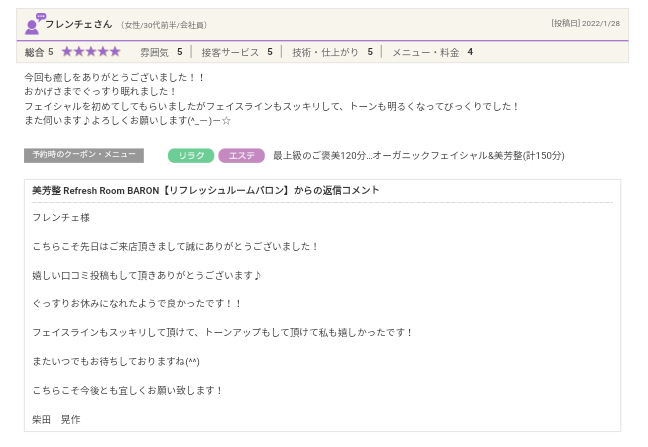Click the reviewer demographics 女性/30代前半/会社員
This screenshot has width=648, height=447.
pyautogui.click(x=164, y=24)
